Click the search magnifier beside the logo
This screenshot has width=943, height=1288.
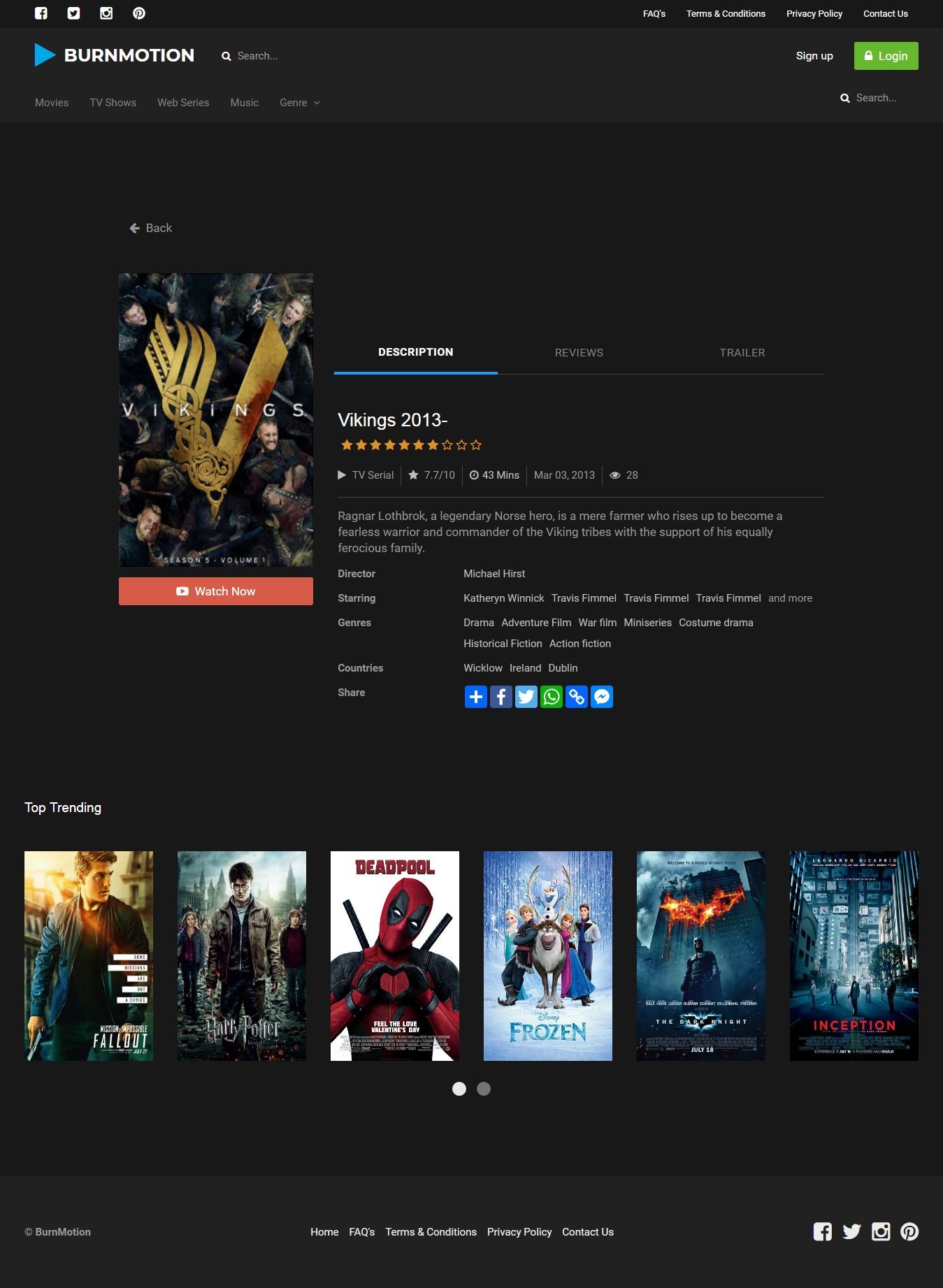226,56
